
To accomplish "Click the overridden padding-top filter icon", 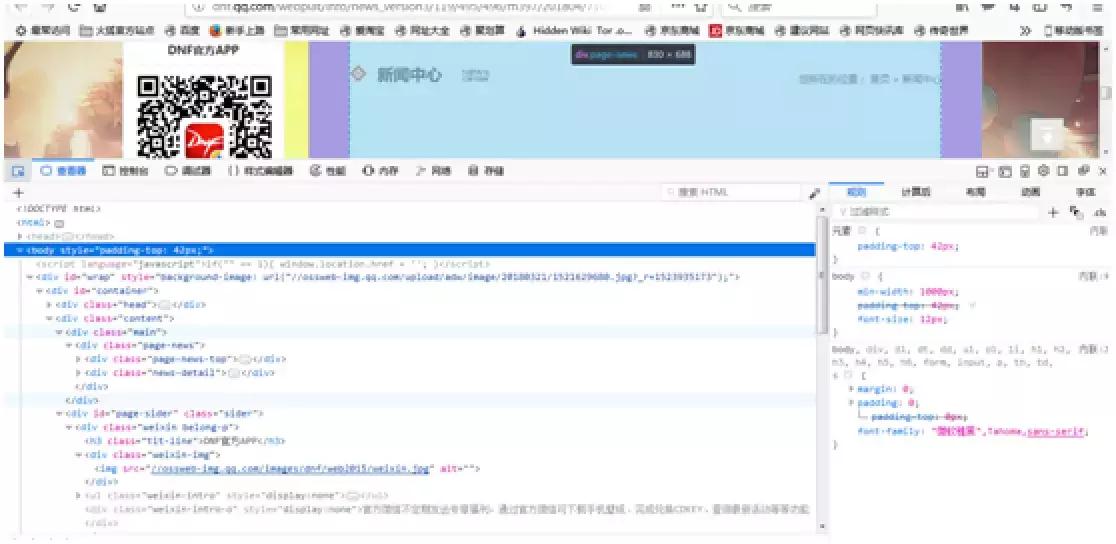I will pyautogui.click(x=973, y=305).
